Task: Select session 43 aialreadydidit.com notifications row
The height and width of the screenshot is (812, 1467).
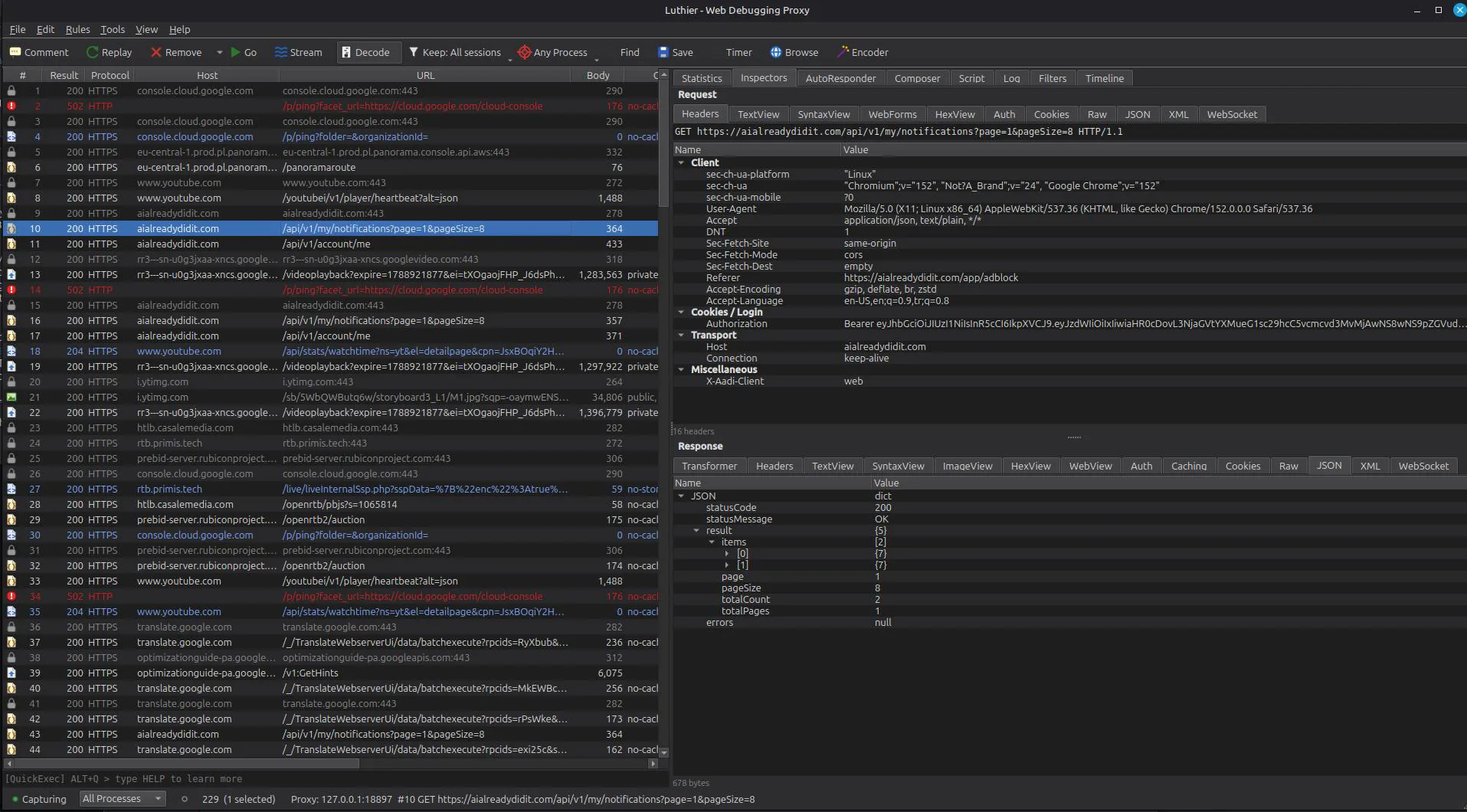Action: tap(331, 734)
